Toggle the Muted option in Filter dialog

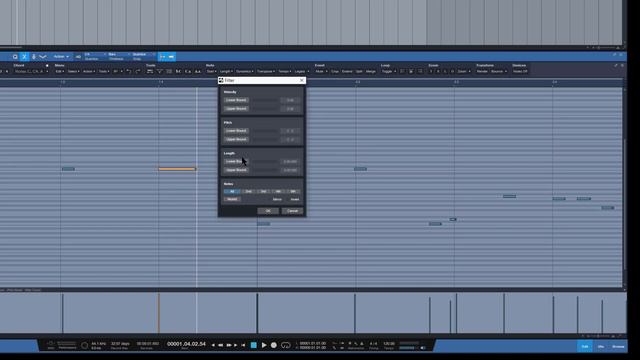click(232, 199)
